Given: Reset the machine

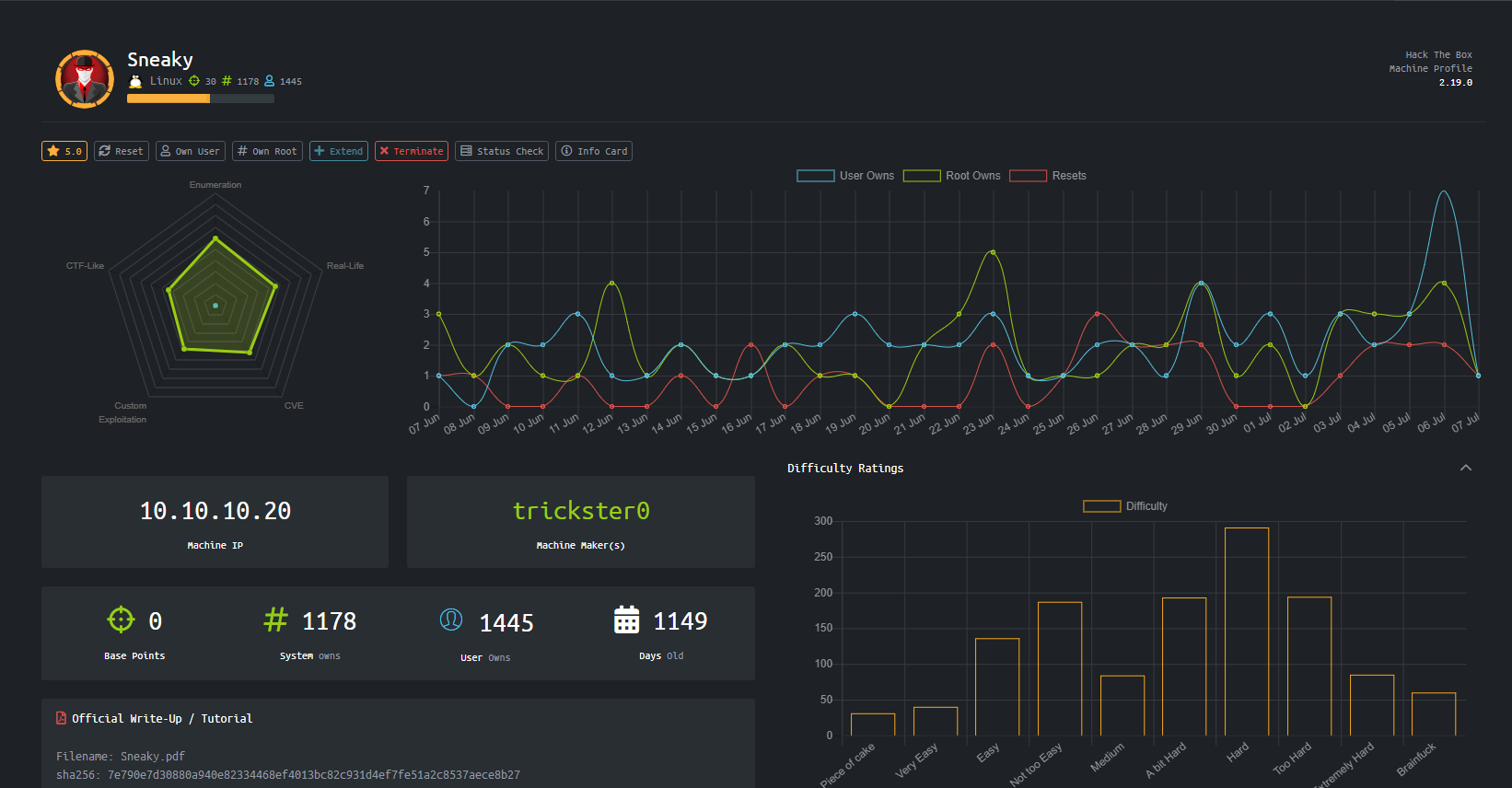Looking at the screenshot, I should (121, 151).
